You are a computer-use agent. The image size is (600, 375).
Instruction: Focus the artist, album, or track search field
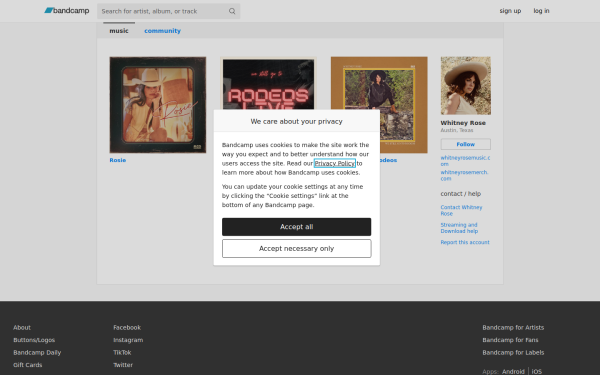coord(168,11)
